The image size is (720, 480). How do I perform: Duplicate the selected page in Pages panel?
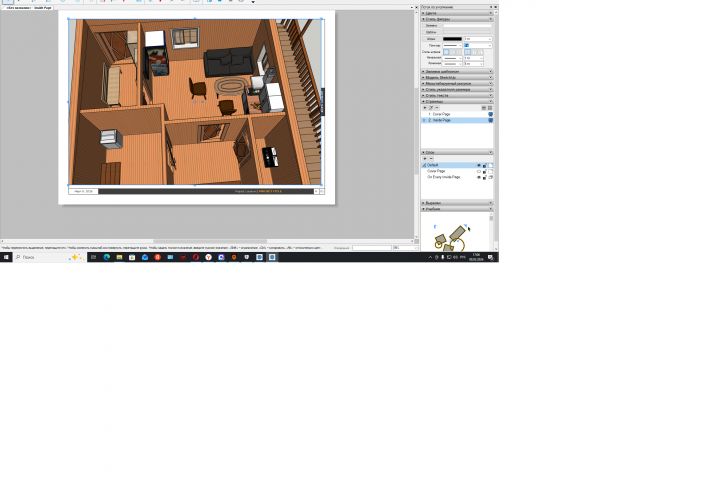pos(431,107)
